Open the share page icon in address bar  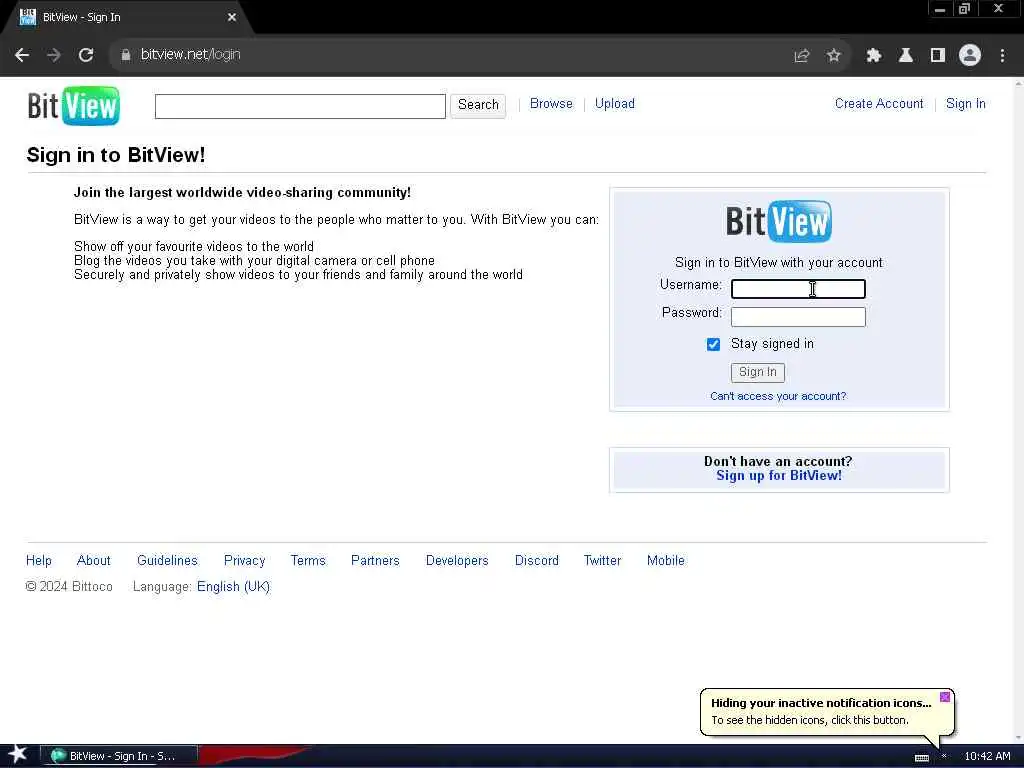point(801,56)
